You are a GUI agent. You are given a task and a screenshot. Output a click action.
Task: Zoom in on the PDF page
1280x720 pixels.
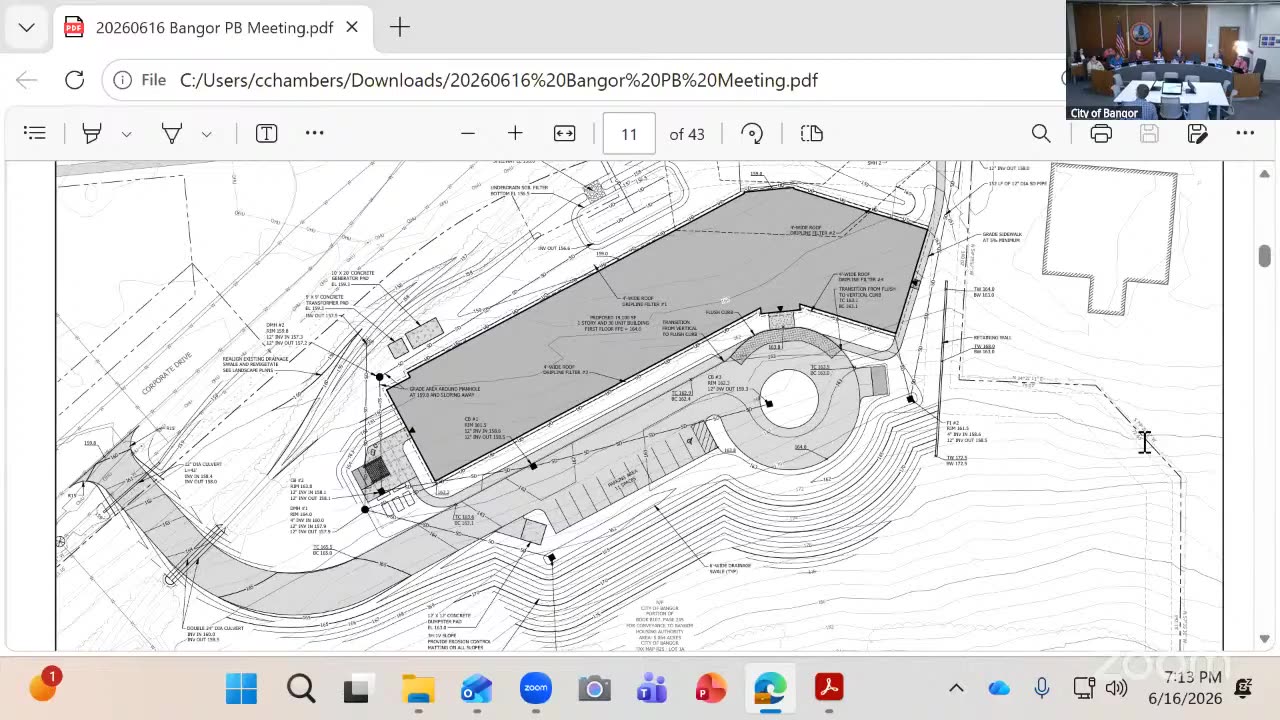(x=515, y=133)
